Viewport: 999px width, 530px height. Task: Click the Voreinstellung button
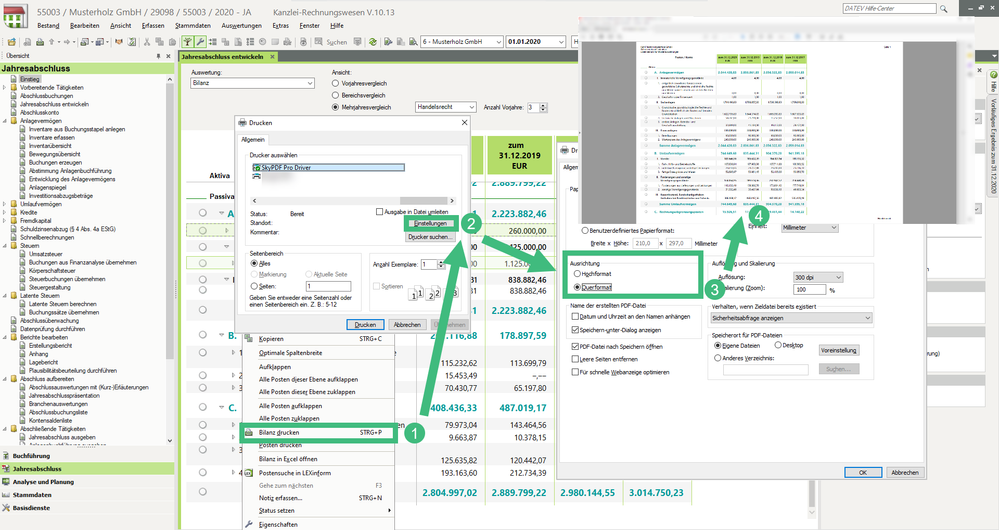(838, 350)
